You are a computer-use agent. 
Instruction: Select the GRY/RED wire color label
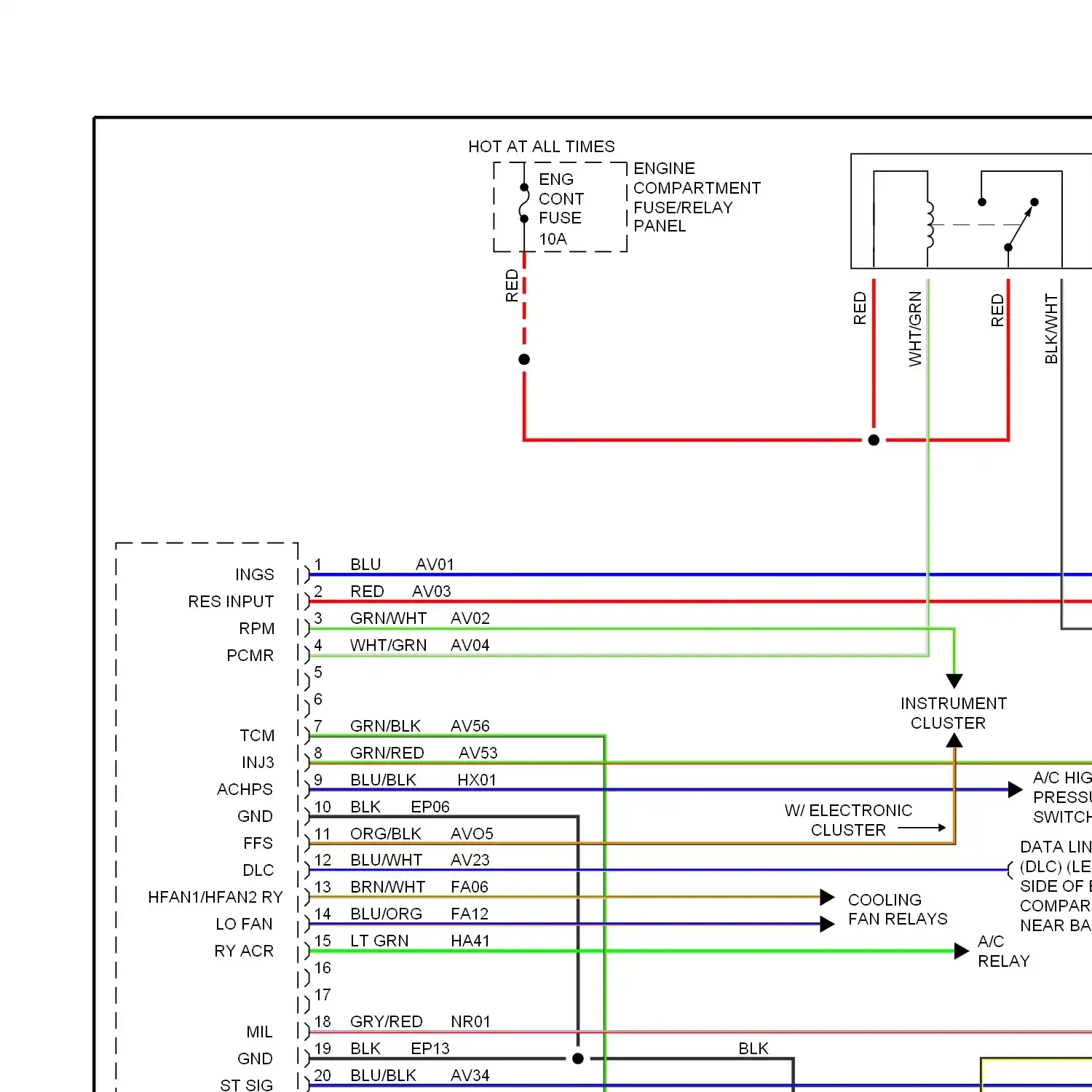387,1021
